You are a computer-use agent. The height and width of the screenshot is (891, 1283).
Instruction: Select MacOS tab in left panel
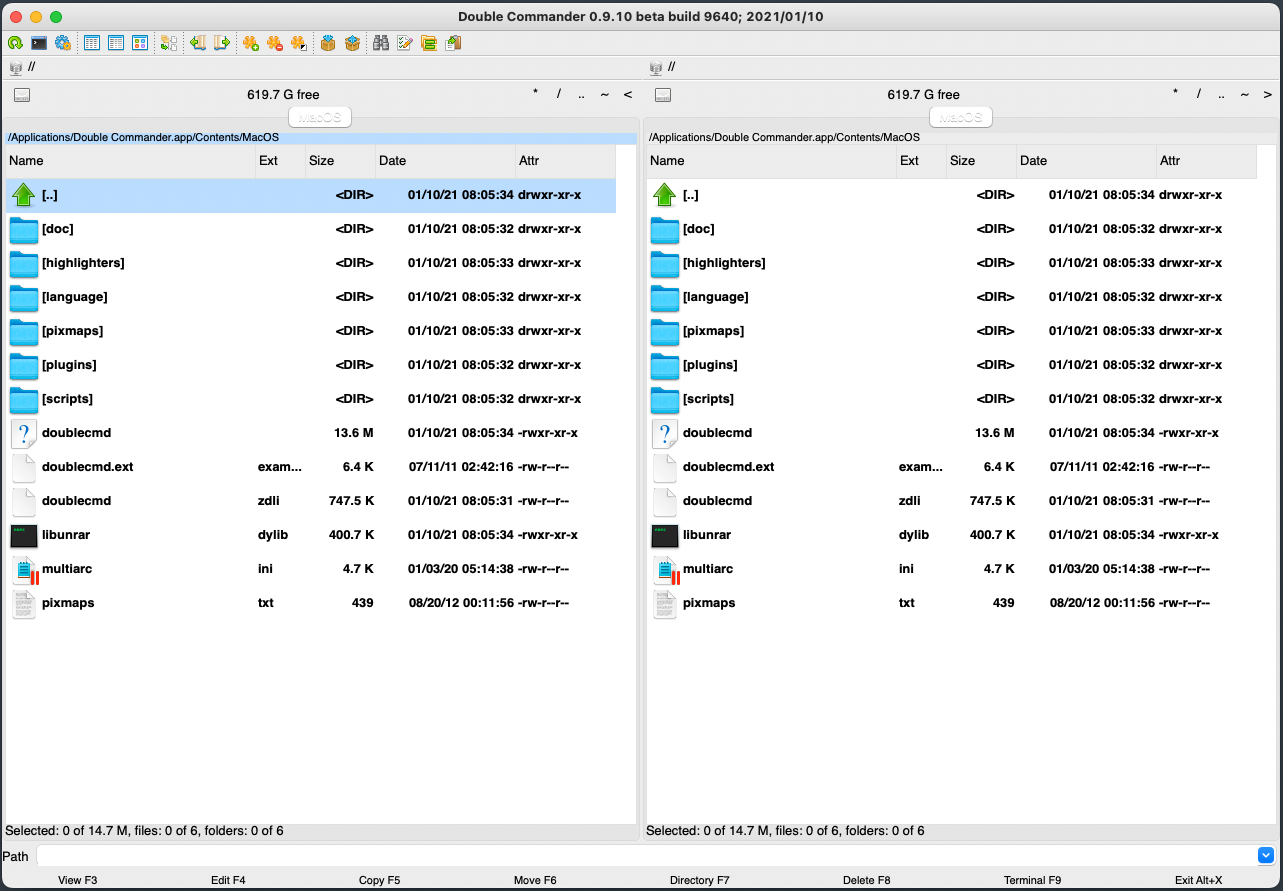tap(320, 117)
